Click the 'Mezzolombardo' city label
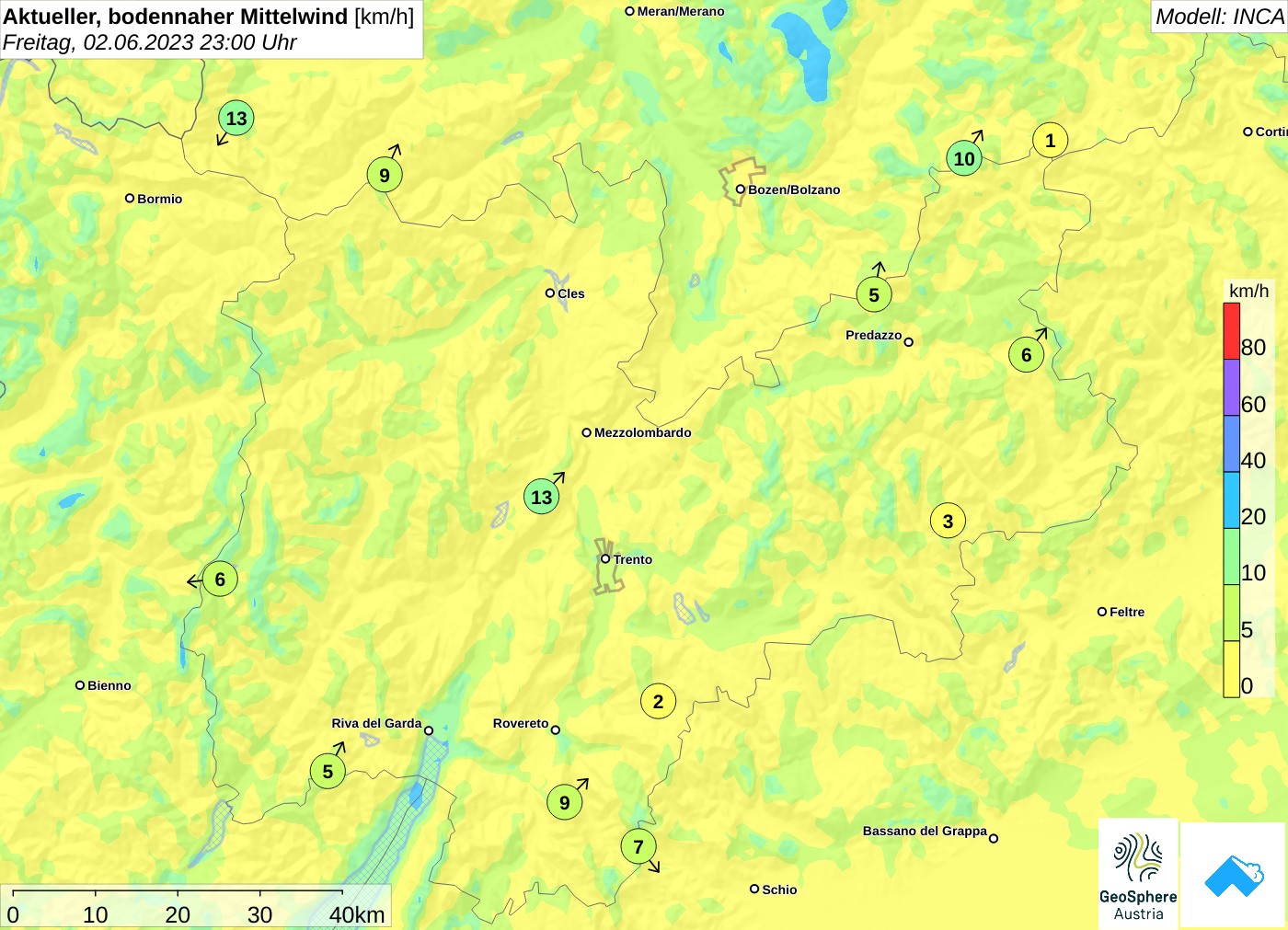1288x930 pixels. (x=643, y=432)
